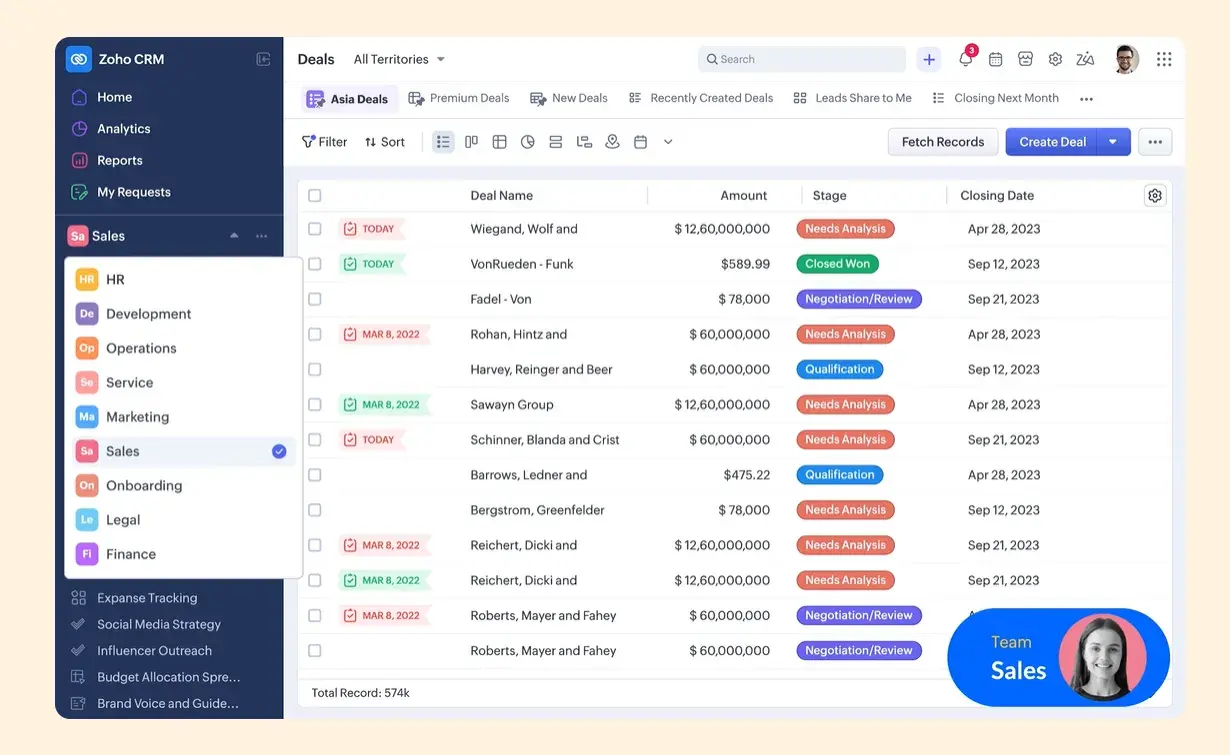
Task: Select Marketing from team list
Action: (181, 417)
